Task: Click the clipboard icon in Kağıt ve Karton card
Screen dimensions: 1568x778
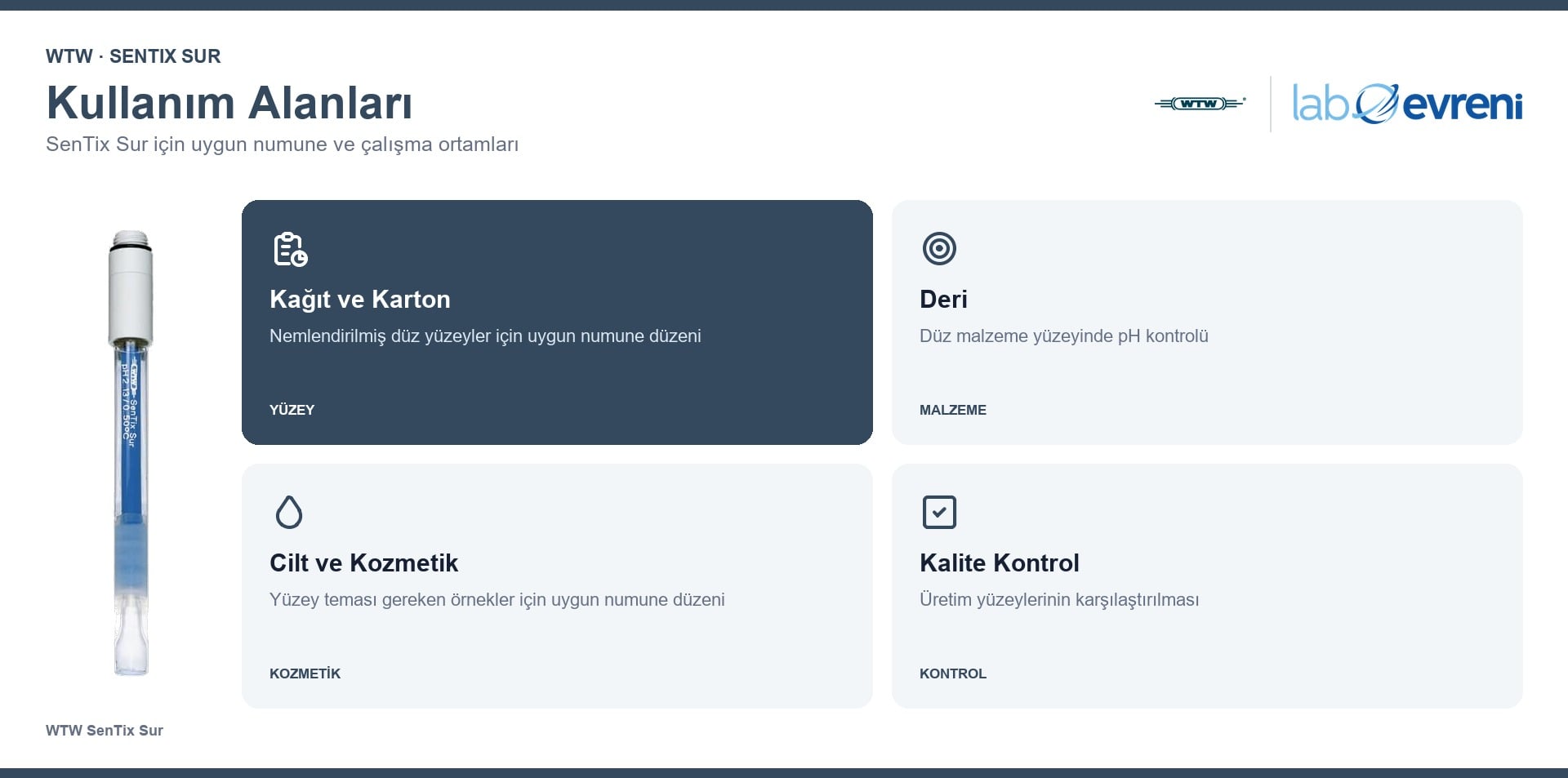Action: [290, 249]
